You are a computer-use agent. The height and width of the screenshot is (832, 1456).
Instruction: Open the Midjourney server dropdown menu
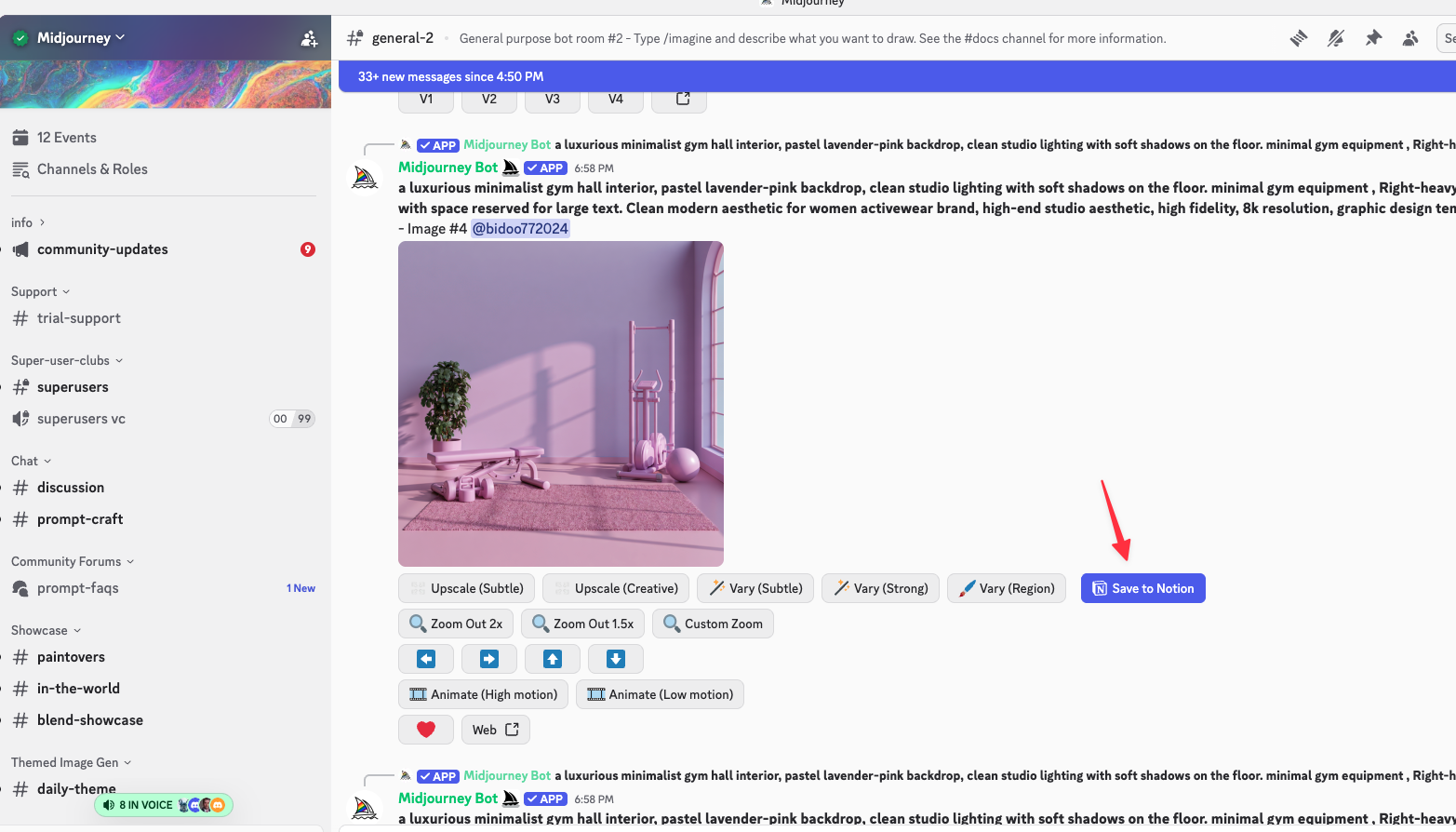point(81,38)
